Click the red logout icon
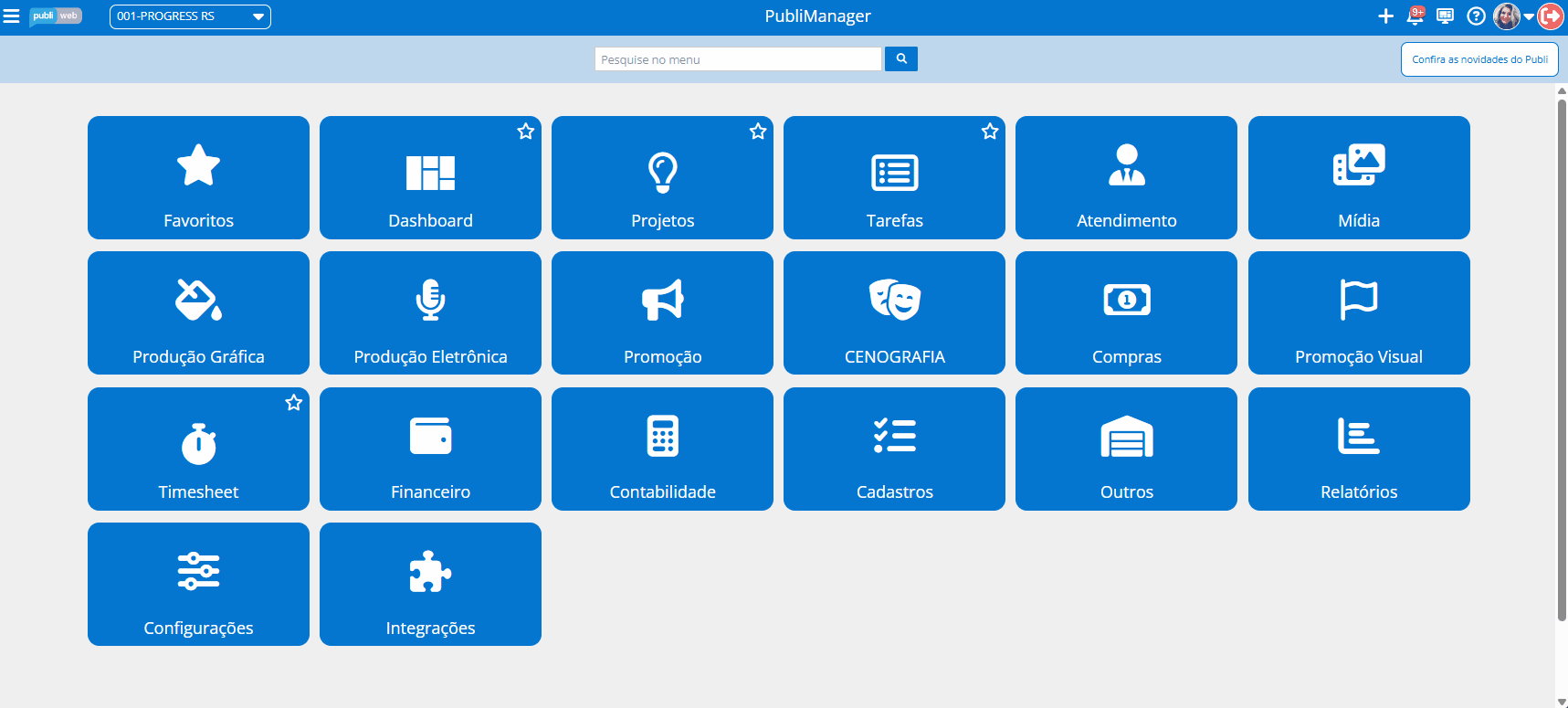The height and width of the screenshot is (708, 1568). (1551, 16)
